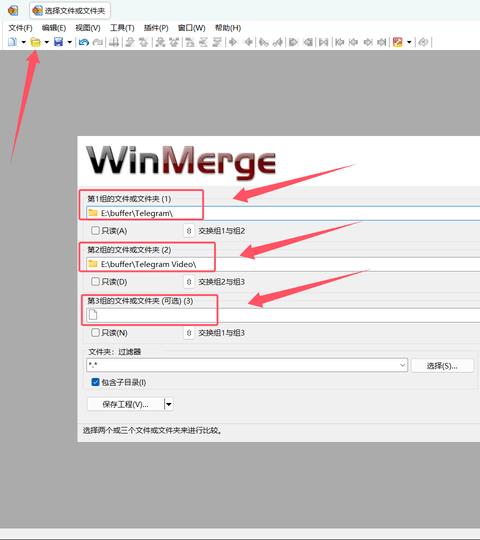Click the New document toolbar icon
The width and height of the screenshot is (480, 540).
pos(12,42)
